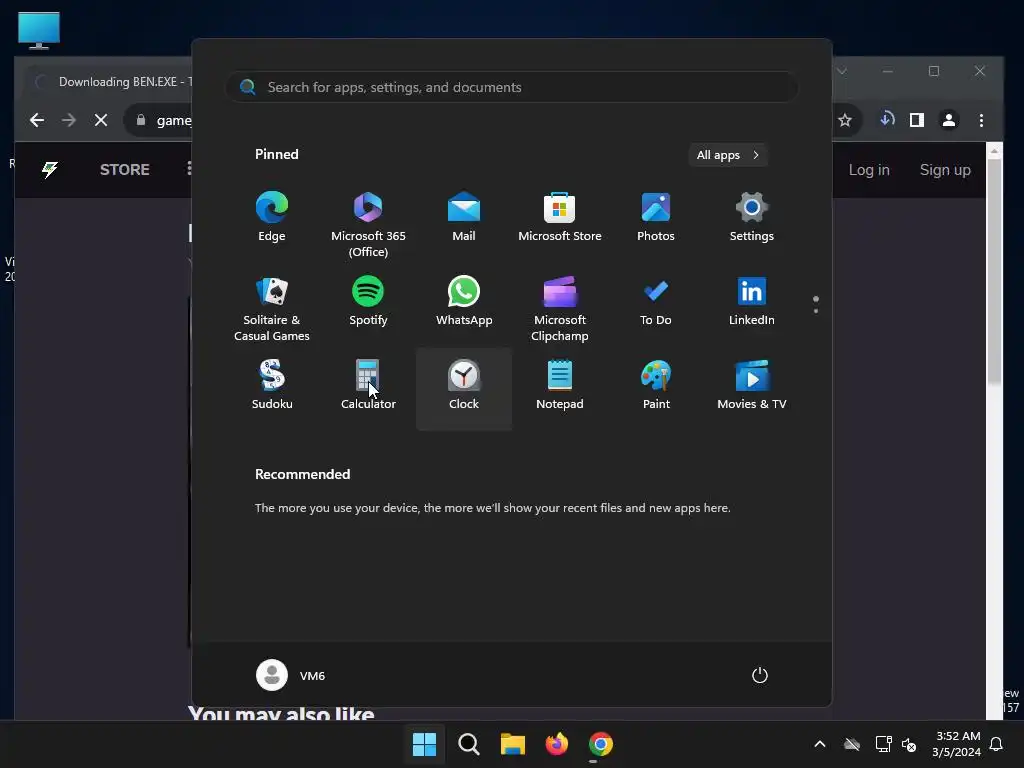1024x768 pixels.
Task: Launch the Sudoku game
Action: click(272, 385)
